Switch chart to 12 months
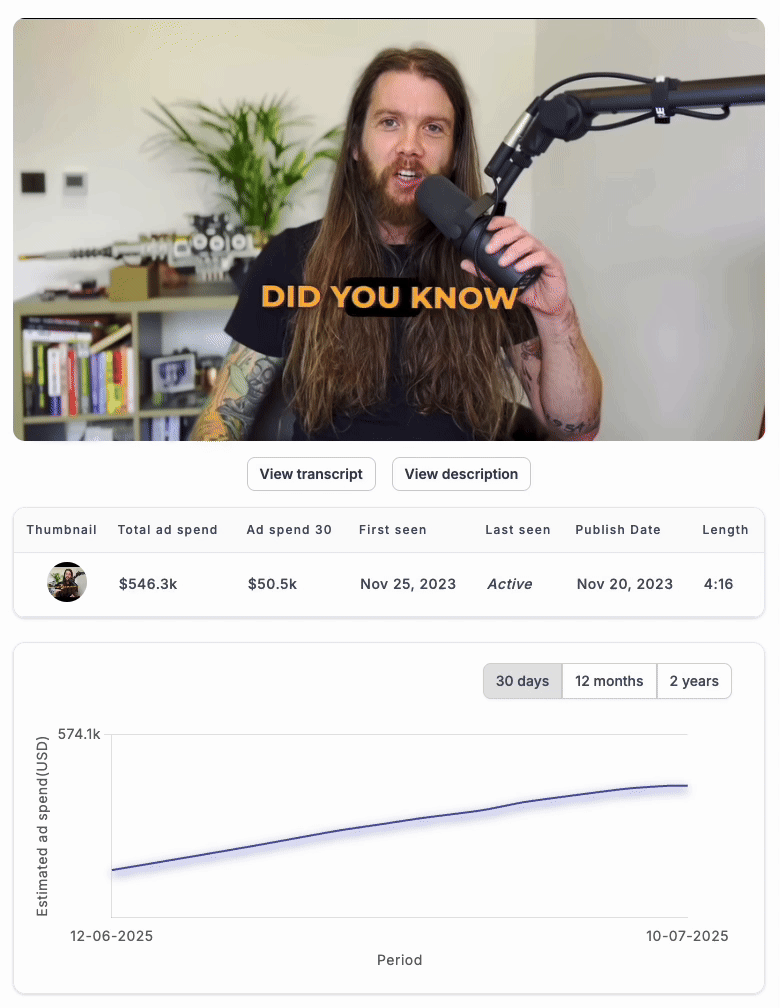This screenshot has width=780, height=1008. click(x=609, y=681)
